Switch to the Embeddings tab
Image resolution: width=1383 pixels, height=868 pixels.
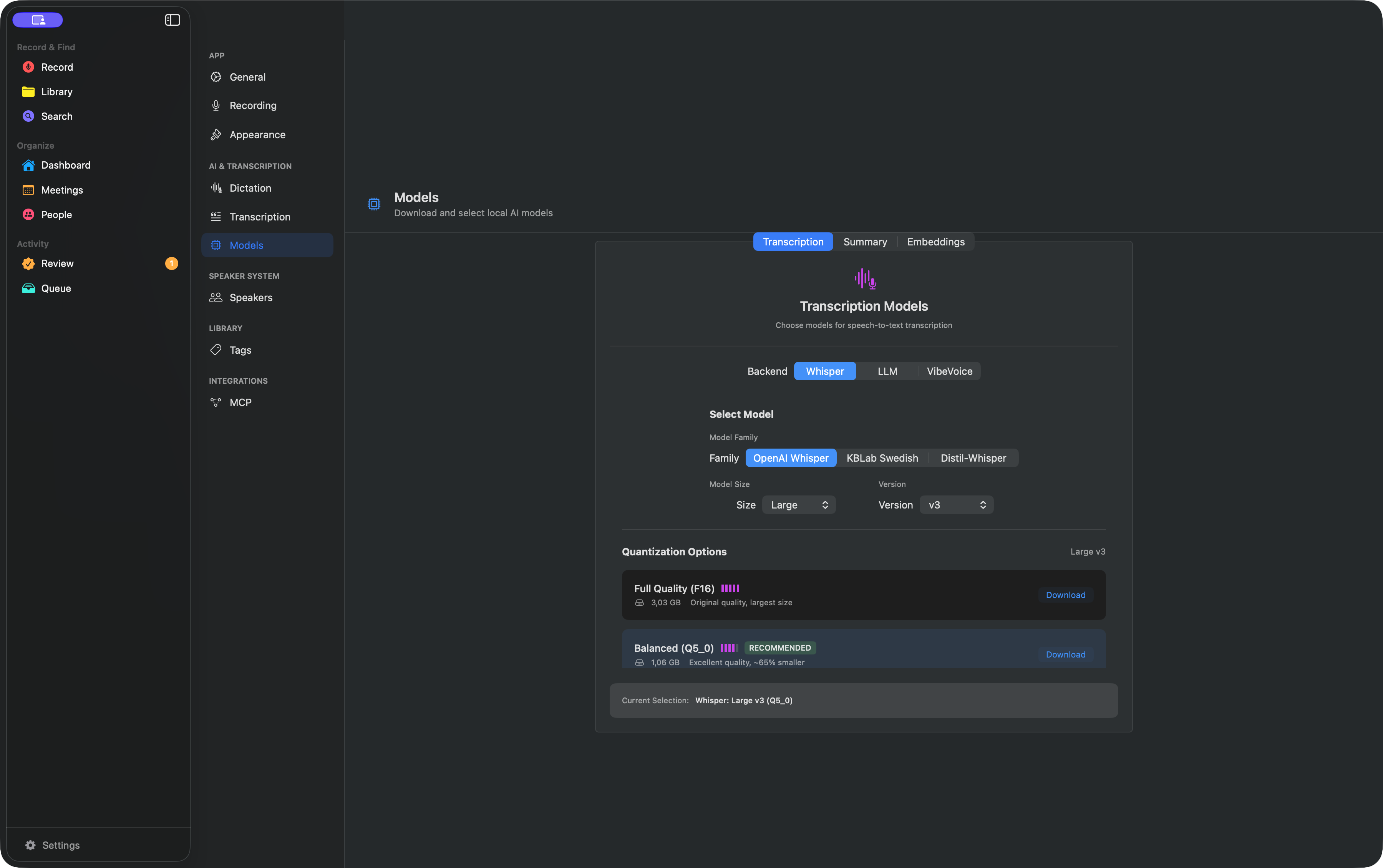pos(936,242)
